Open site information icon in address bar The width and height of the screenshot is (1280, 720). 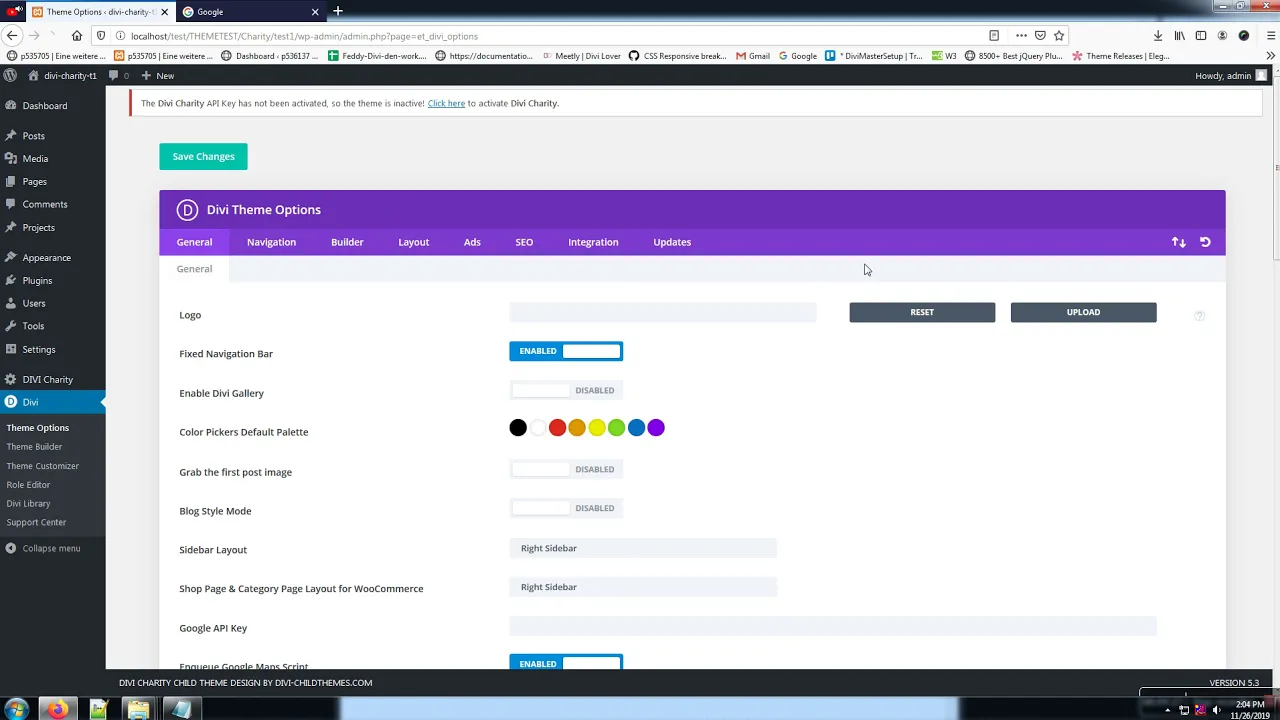(118, 36)
